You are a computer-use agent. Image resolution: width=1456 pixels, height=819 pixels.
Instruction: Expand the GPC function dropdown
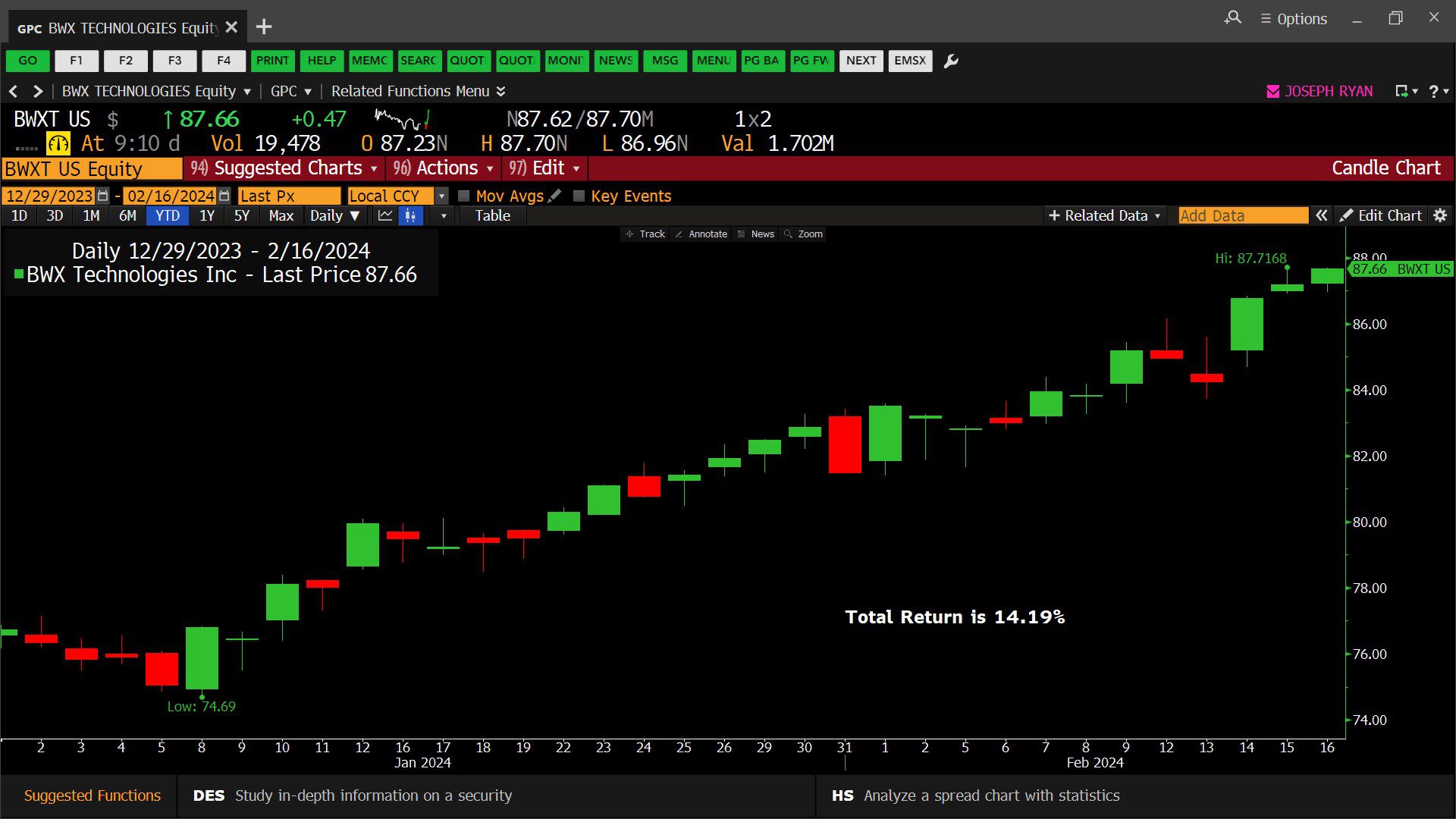click(x=308, y=92)
